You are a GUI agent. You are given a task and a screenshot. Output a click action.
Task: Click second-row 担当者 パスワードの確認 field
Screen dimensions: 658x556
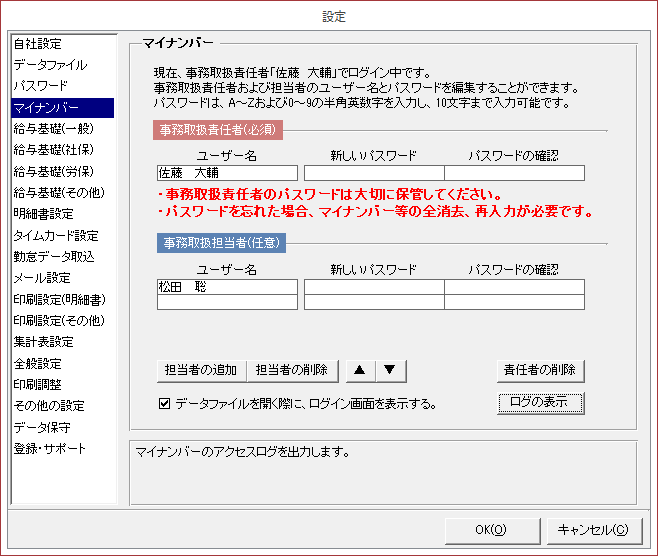click(x=514, y=302)
